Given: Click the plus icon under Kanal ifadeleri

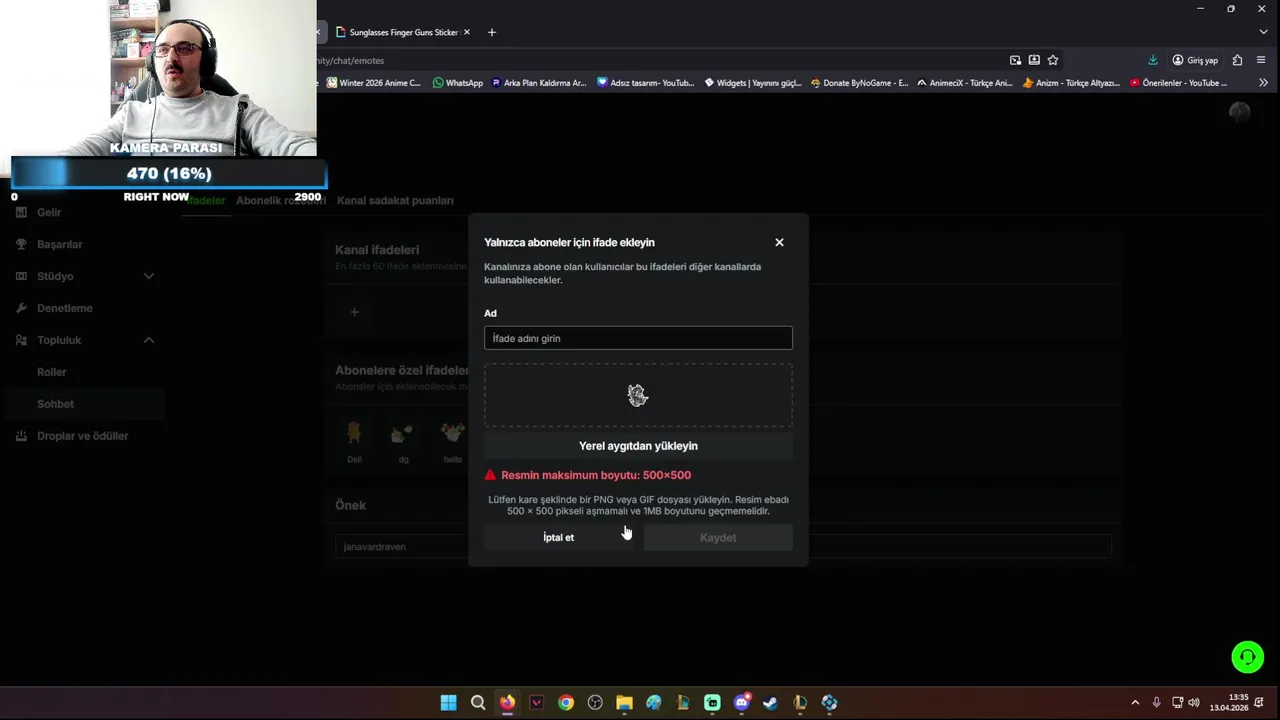Looking at the screenshot, I should [x=354, y=312].
